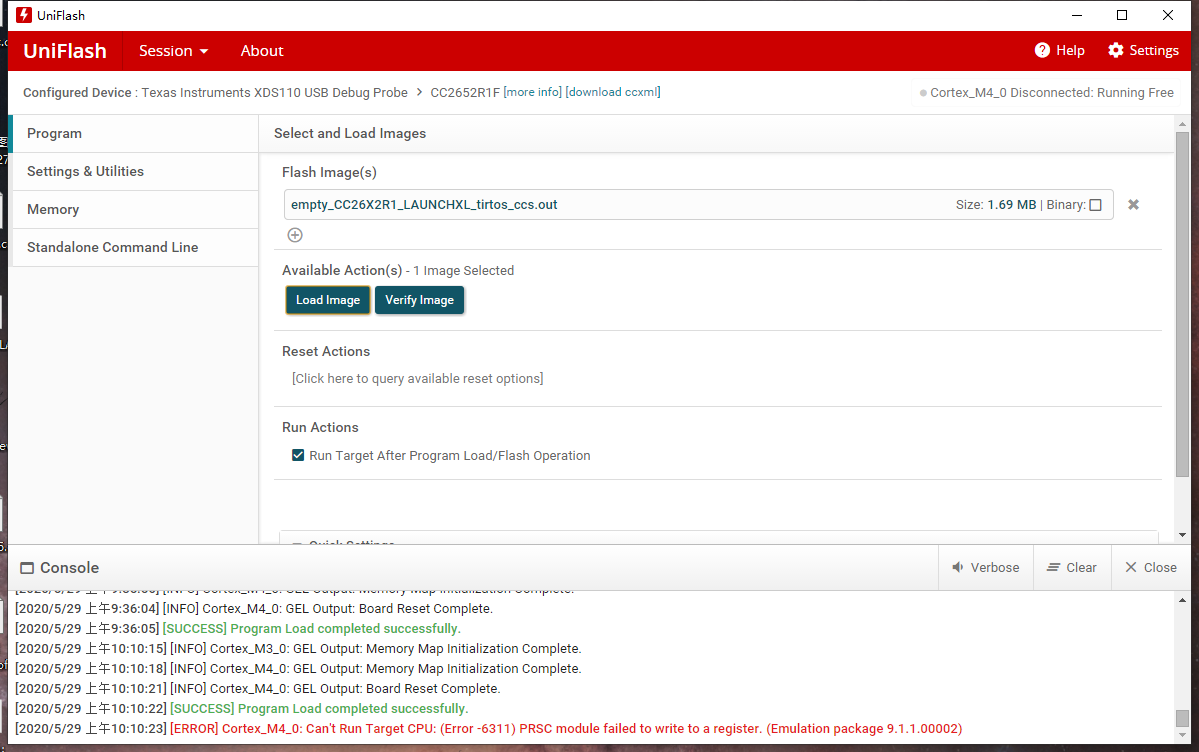Switch to the Memory tab
Viewport: 1199px width, 752px height.
135,210
